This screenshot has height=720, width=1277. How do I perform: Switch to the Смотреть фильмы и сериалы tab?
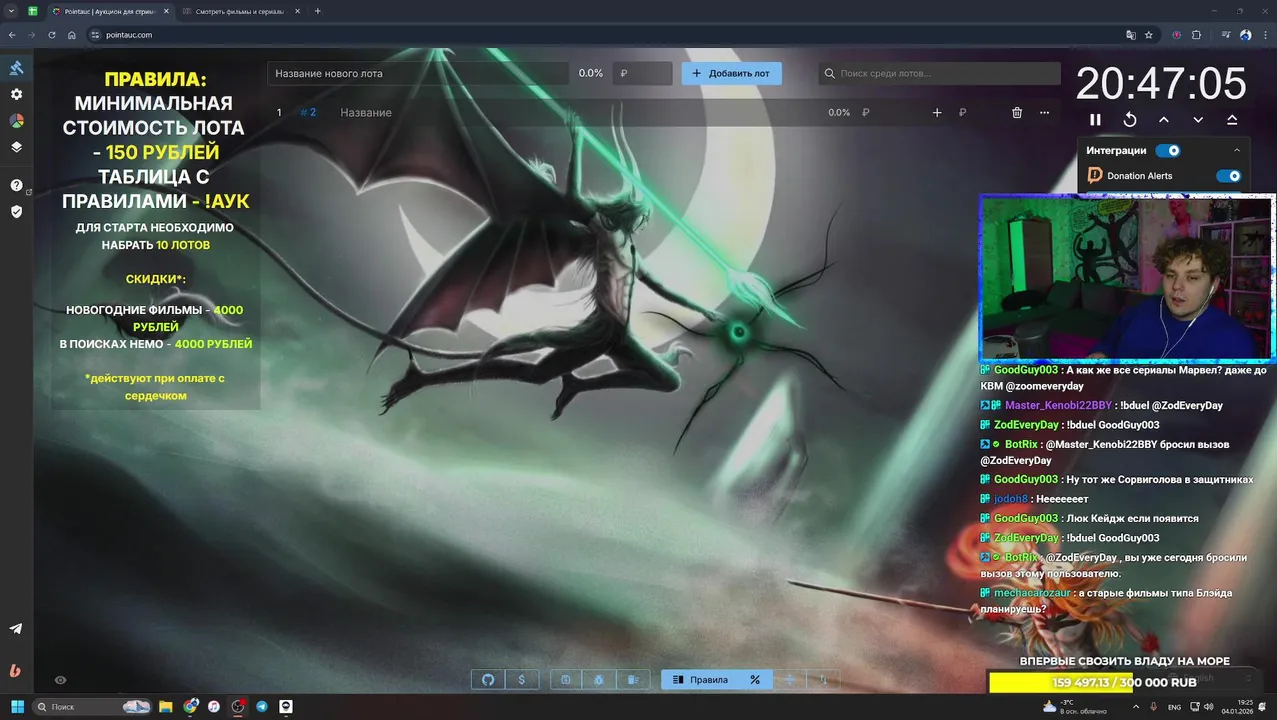240,11
